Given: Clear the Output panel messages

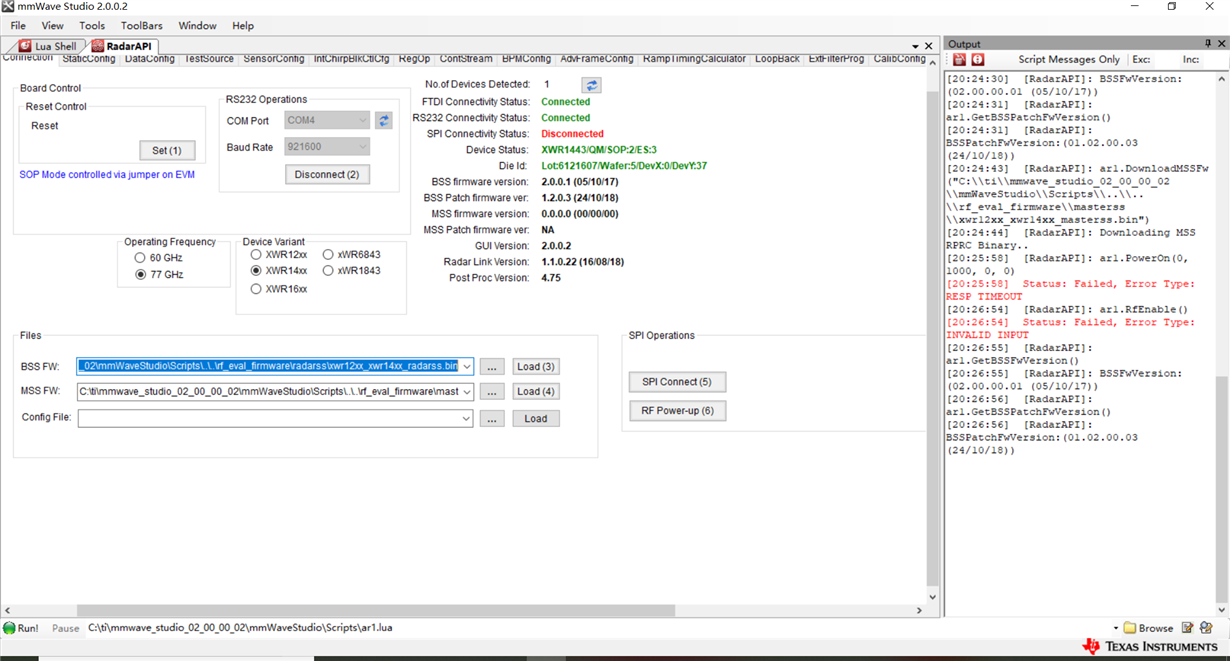Looking at the screenshot, I should point(959,60).
